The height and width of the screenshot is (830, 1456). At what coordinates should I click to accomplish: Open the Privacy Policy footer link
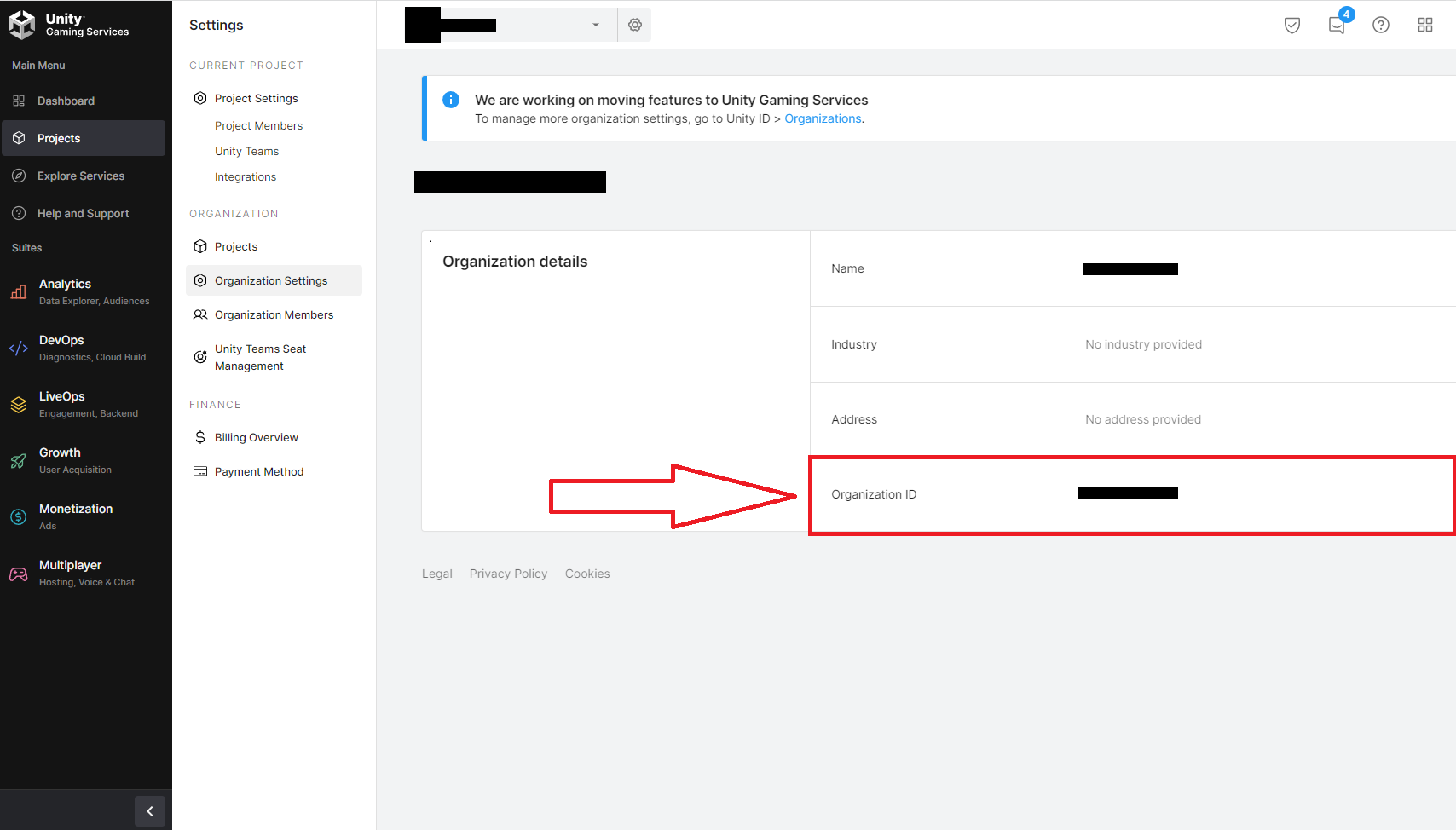click(x=508, y=574)
